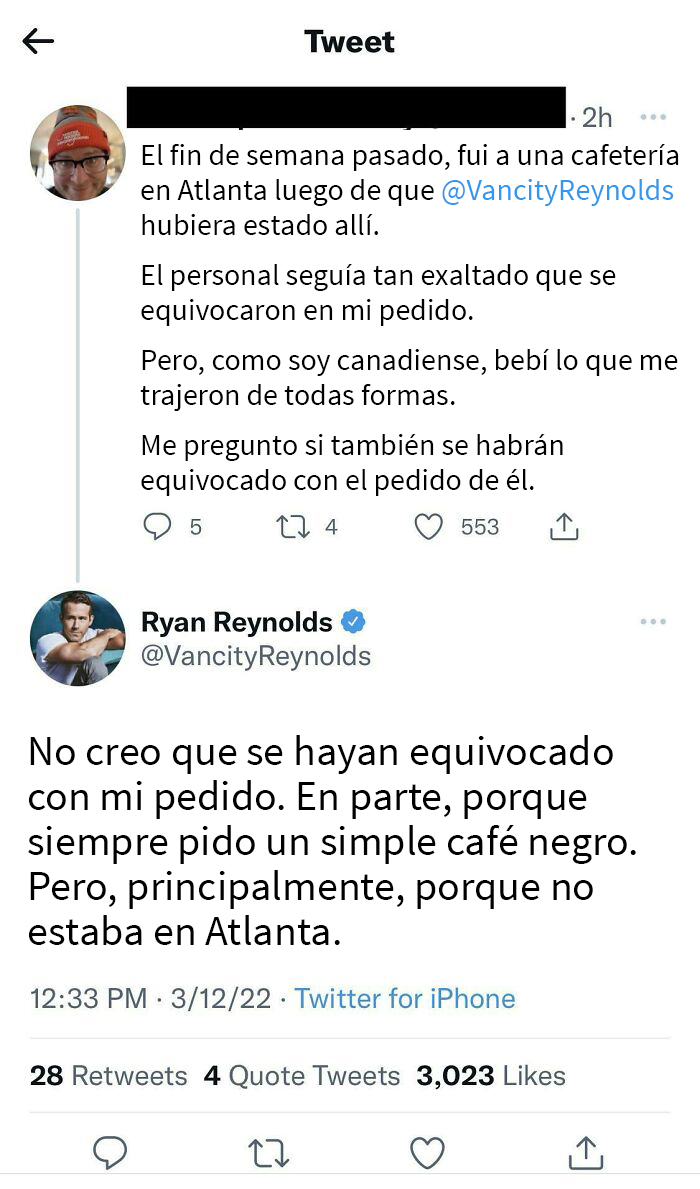This screenshot has width=700, height=1189.
Task: Reply to the first tweet
Action: click(157, 526)
